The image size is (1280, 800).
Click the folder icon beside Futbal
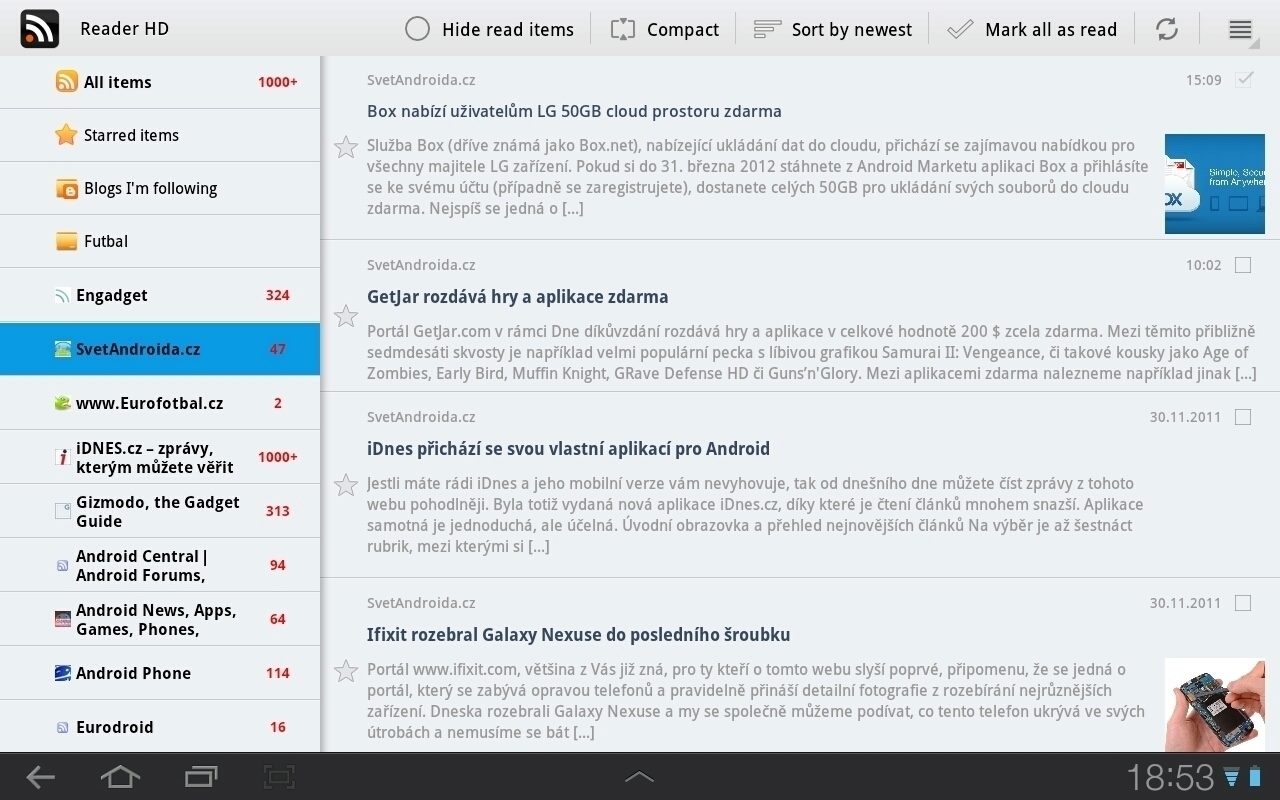[x=66, y=241]
